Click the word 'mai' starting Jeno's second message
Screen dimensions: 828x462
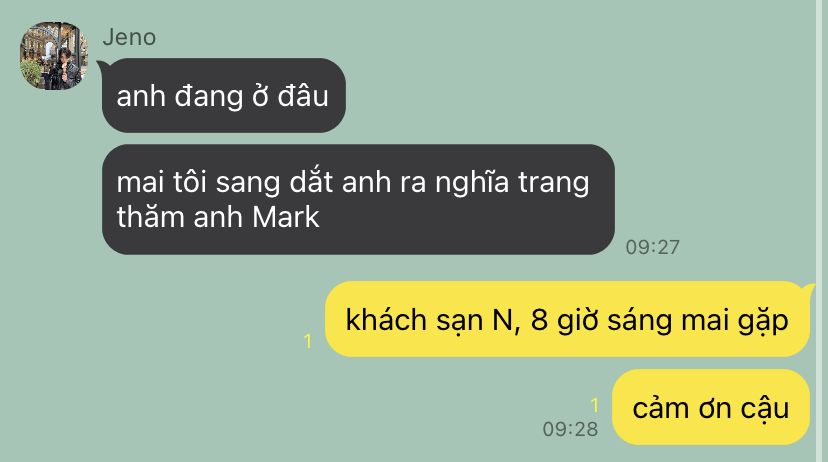click(134, 183)
